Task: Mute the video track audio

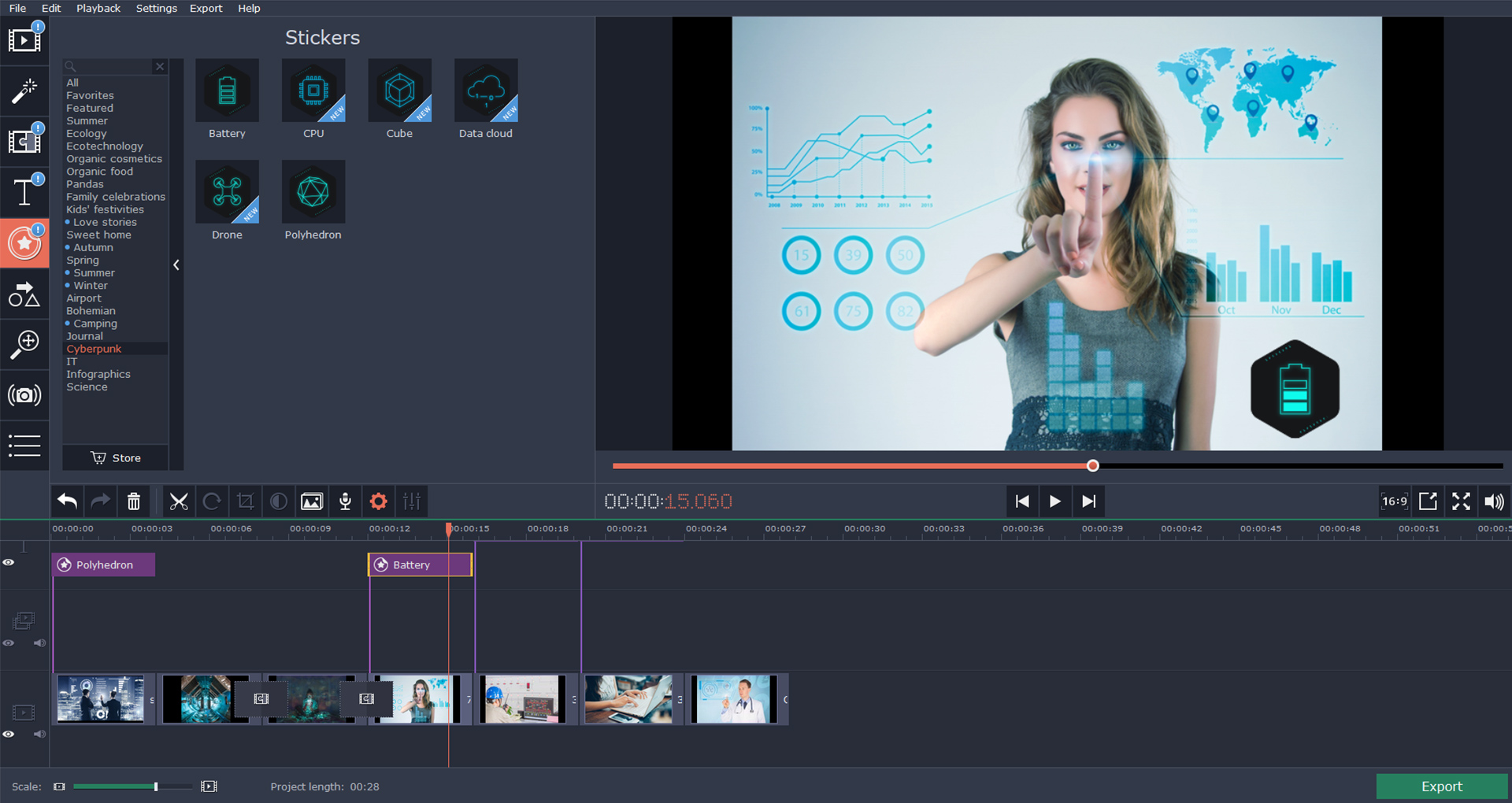Action: click(39, 734)
